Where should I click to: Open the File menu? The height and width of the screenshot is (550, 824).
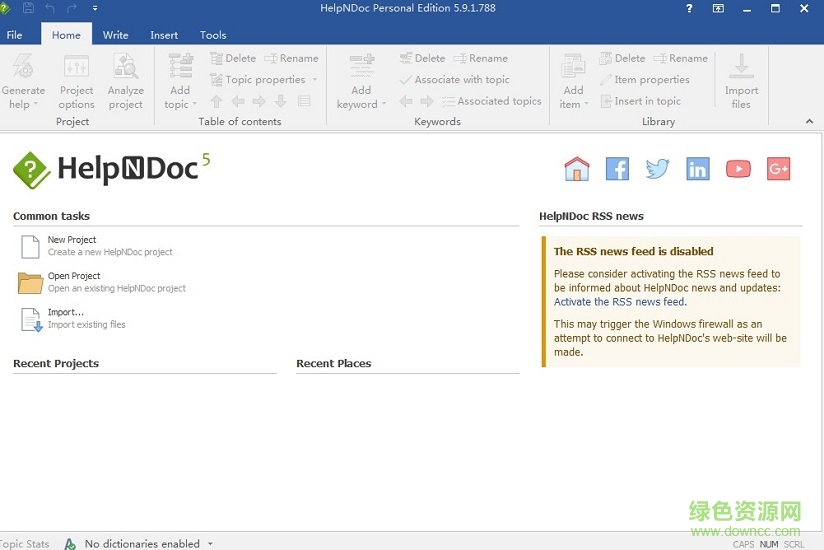pyautogui.click(x=15, y=35)
